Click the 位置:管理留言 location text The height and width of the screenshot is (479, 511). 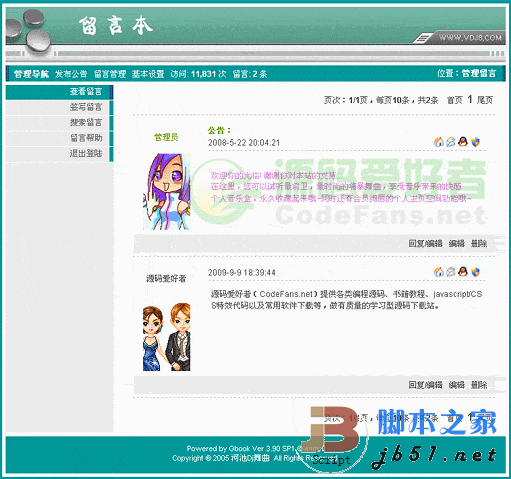pyautogui.click(x=466, y=73)
